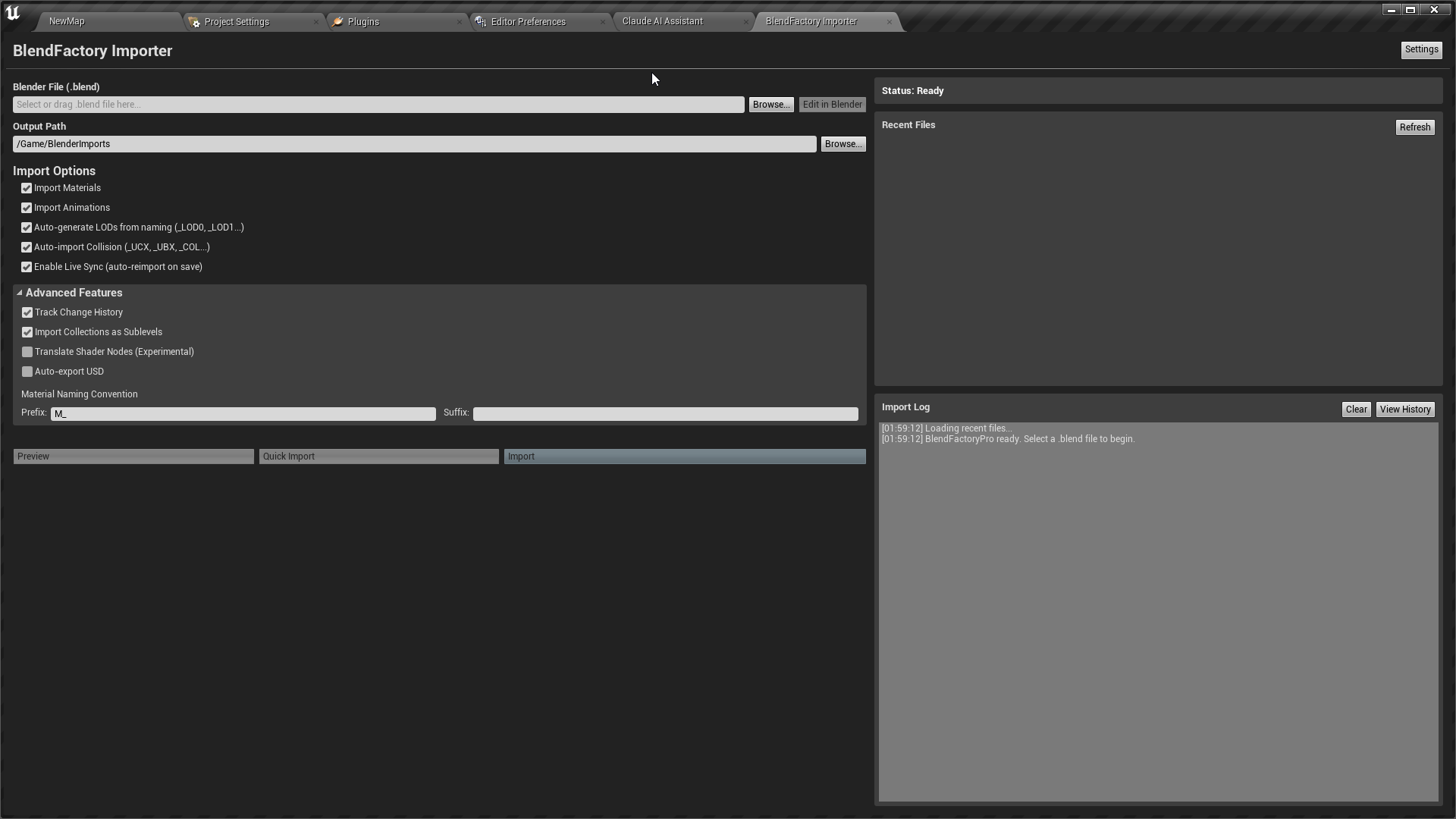Screen dimensions: 1456x819
Task: Click the Editor Preferences tab icon
Action: point(481,22)
